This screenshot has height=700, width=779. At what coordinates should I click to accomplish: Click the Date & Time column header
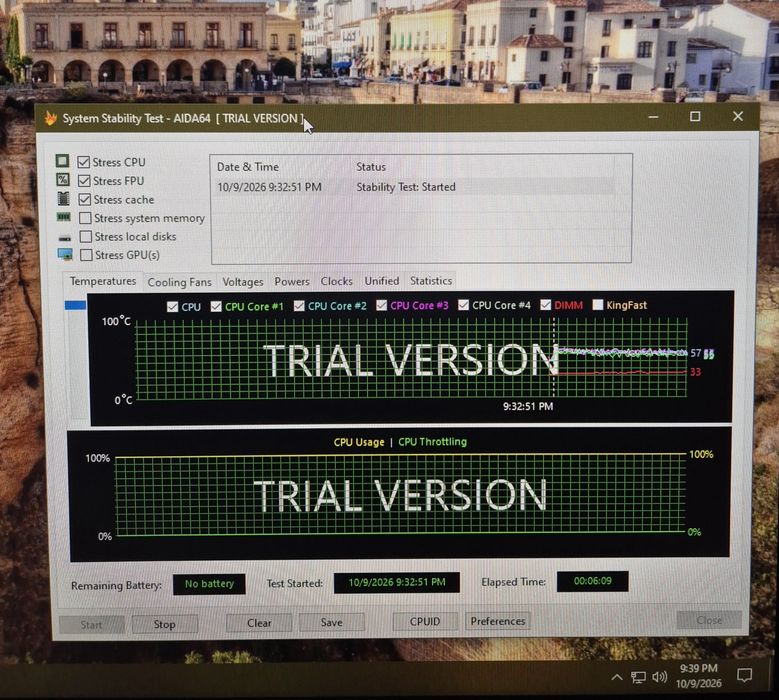point(248,167)
